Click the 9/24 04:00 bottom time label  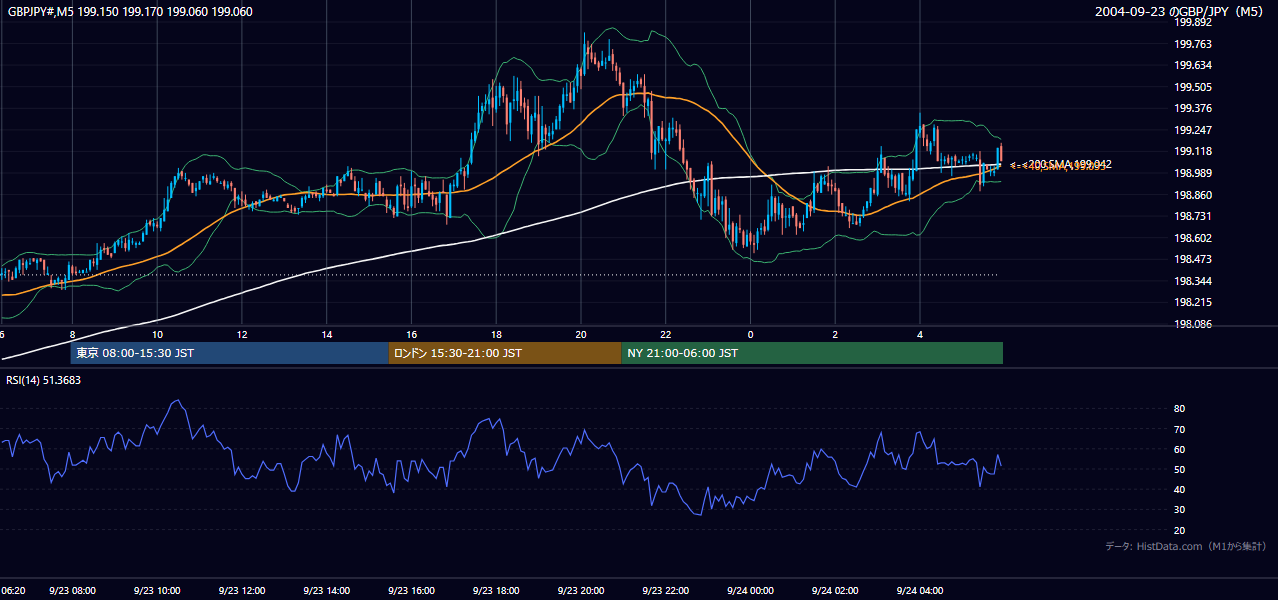(921, 591)
